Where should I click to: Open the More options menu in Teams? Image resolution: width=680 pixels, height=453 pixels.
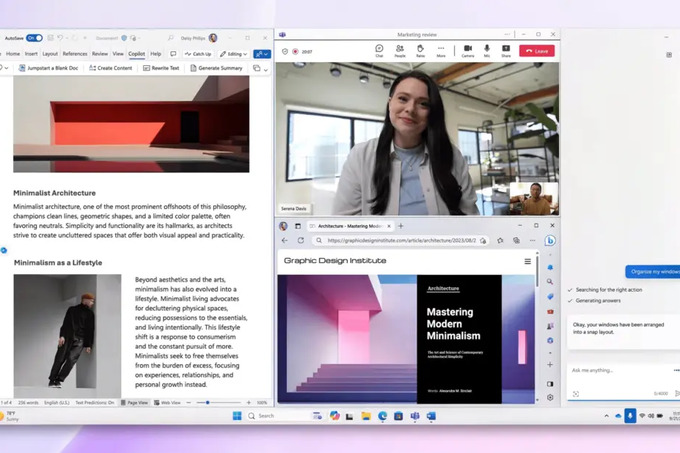pyautogui.click(x=441, y=49)
